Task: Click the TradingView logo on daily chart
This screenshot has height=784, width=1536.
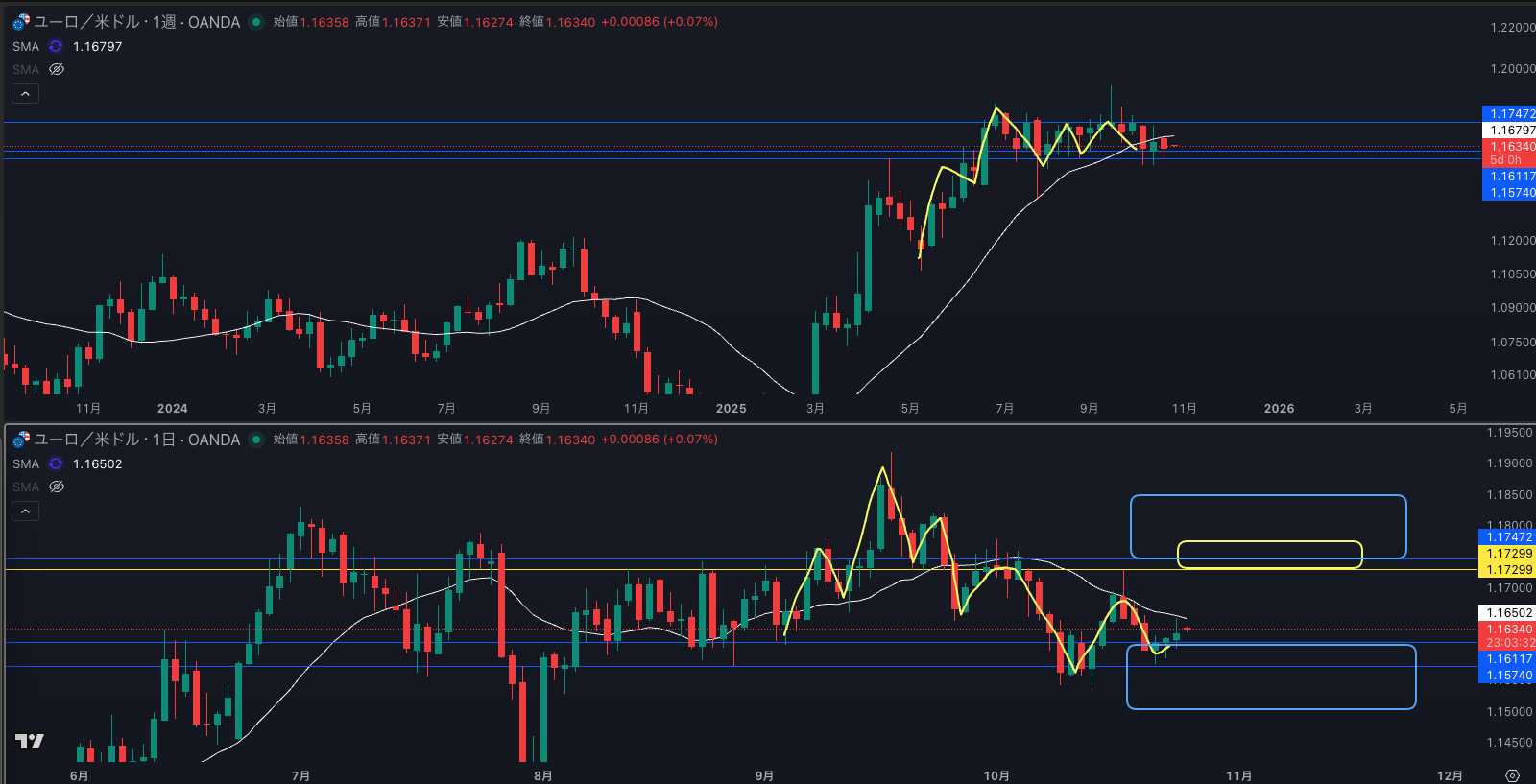Action: (x=30, y=741)
